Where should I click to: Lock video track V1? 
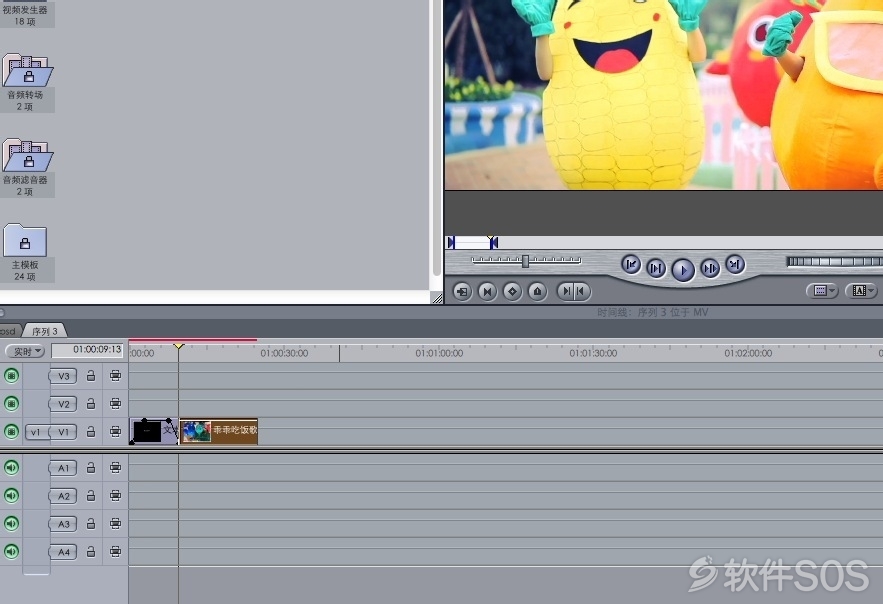91,432
